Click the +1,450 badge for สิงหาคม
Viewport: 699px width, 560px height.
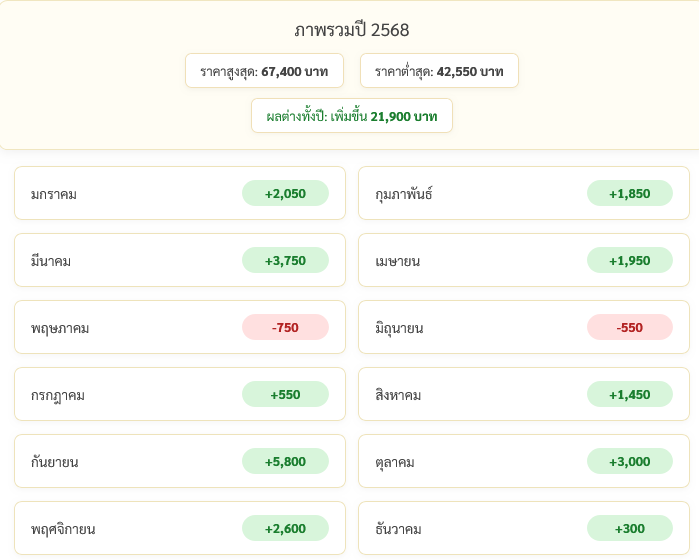coord(629,395)
